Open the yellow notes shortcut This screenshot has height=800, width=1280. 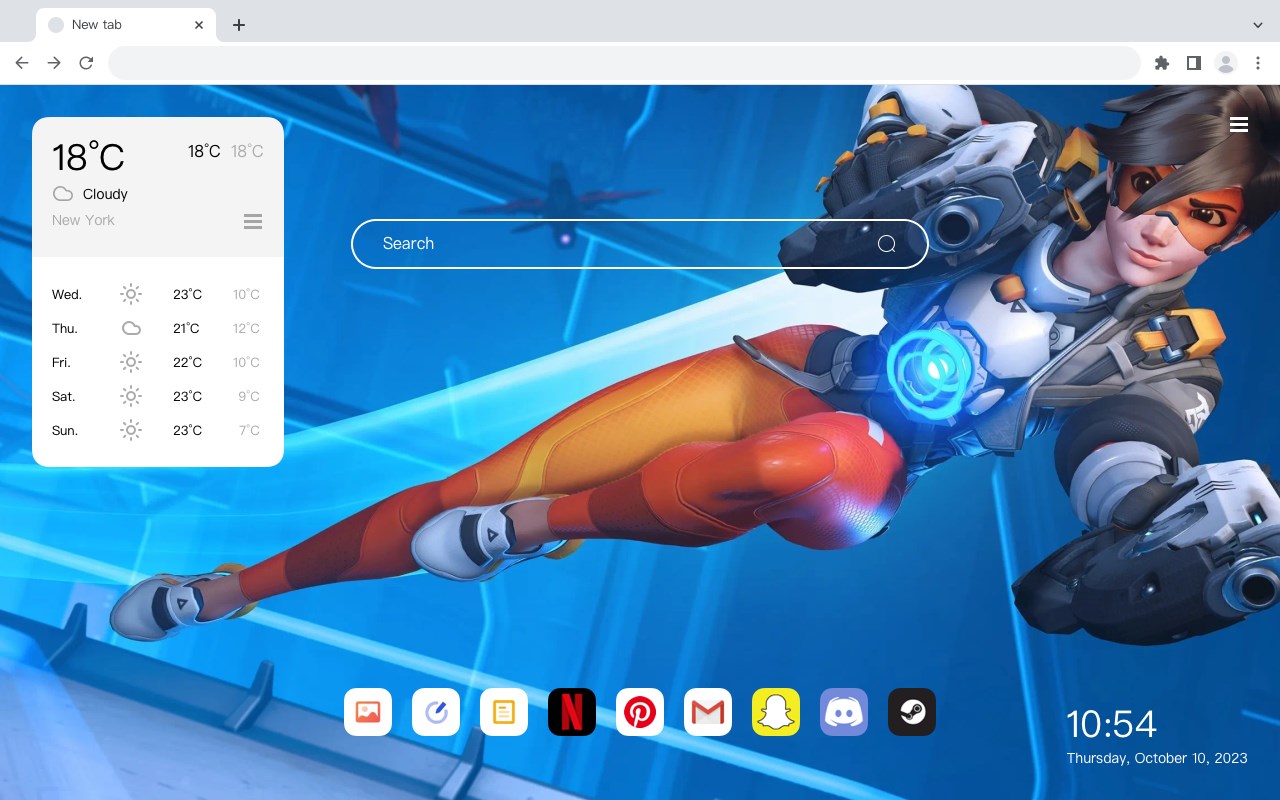tap(504, 712)
